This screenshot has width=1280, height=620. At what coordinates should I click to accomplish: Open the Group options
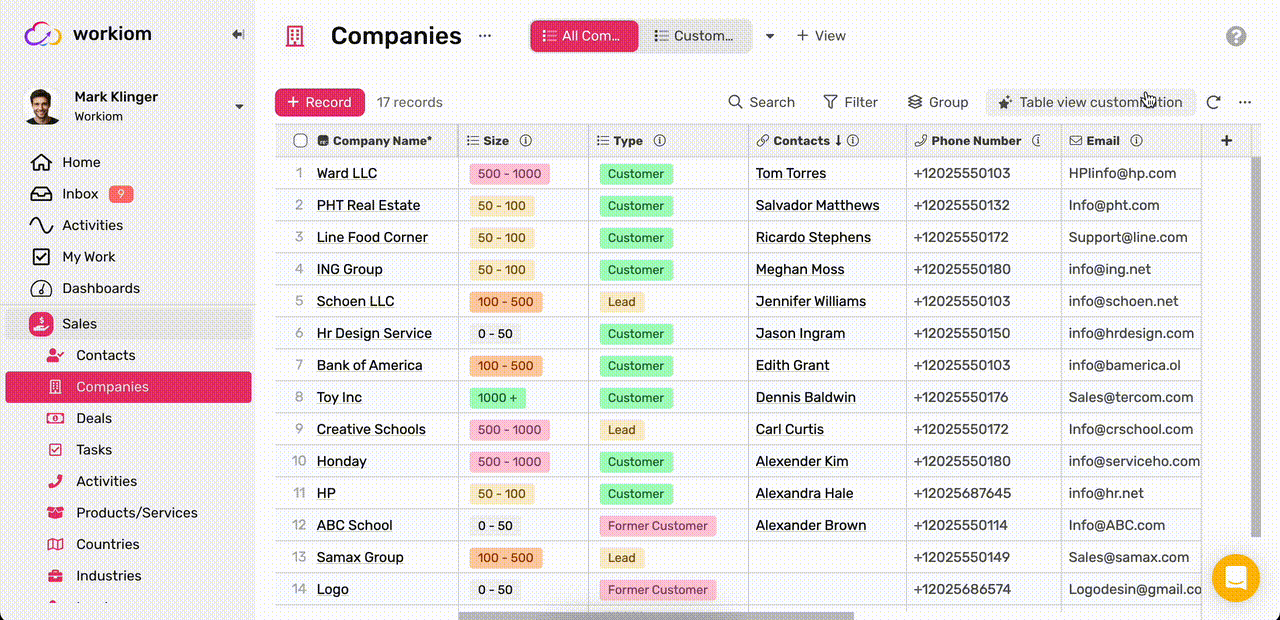937,102
